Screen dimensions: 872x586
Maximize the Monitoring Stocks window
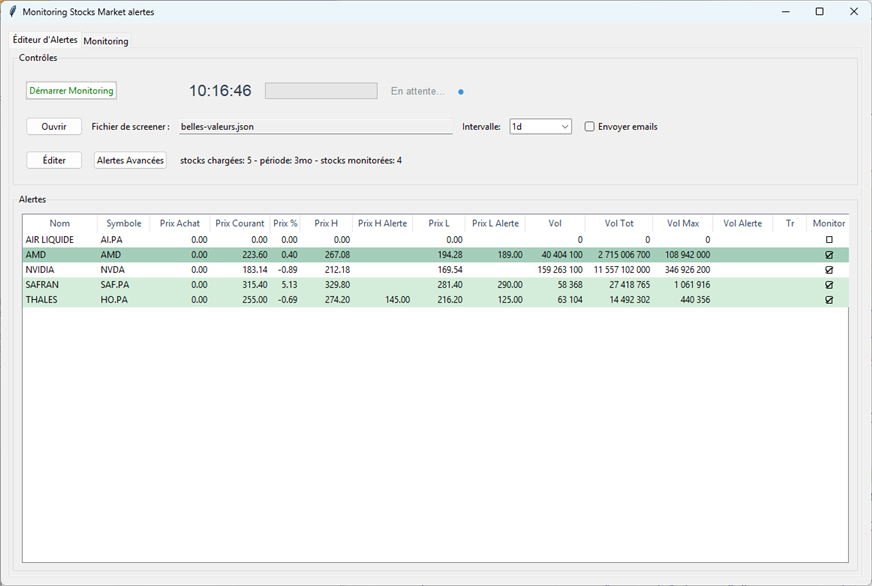(x=819, y=12)
